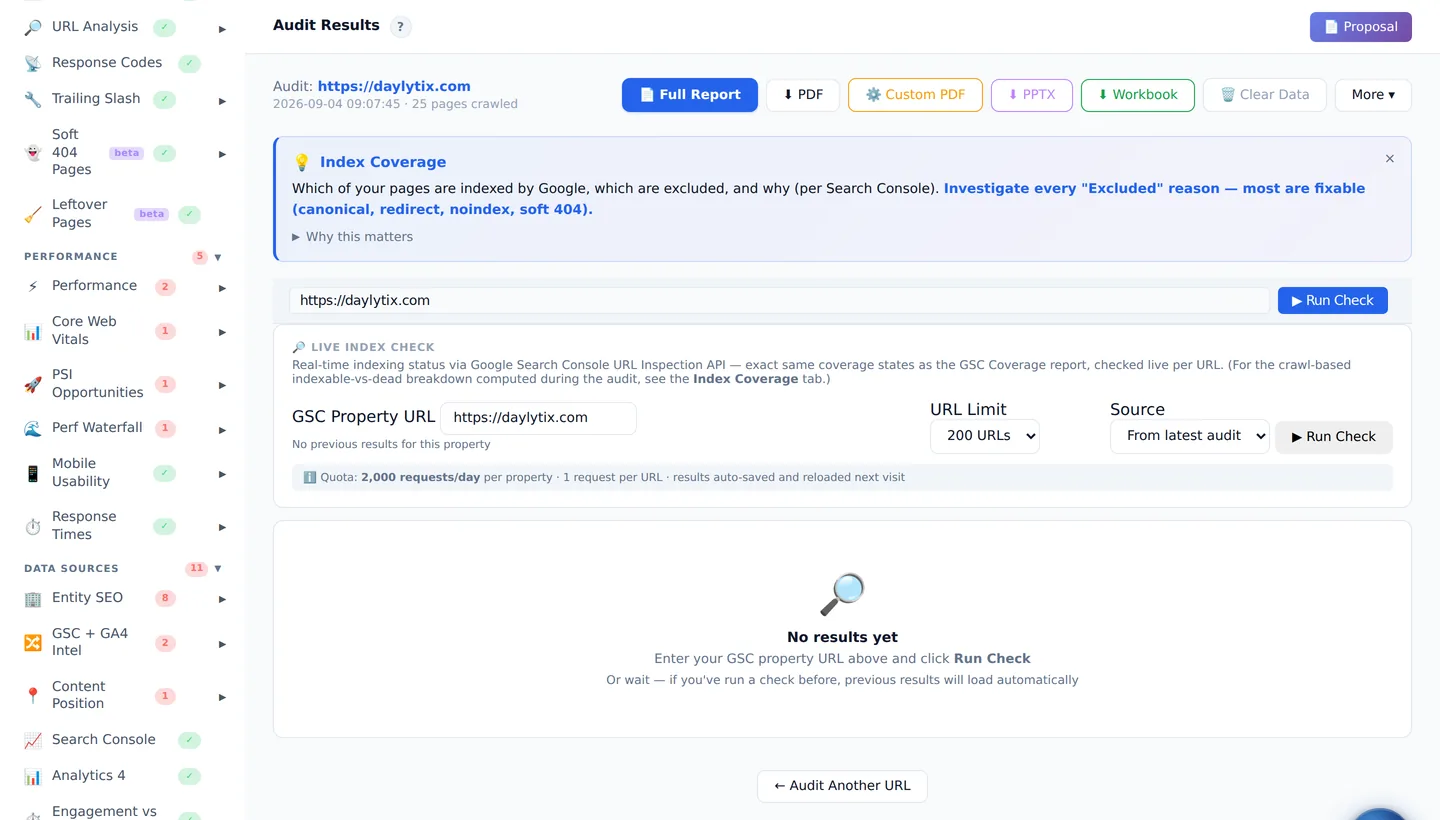
Task: Collapse the DATA SOURCES section
Action: click(218, 568)
